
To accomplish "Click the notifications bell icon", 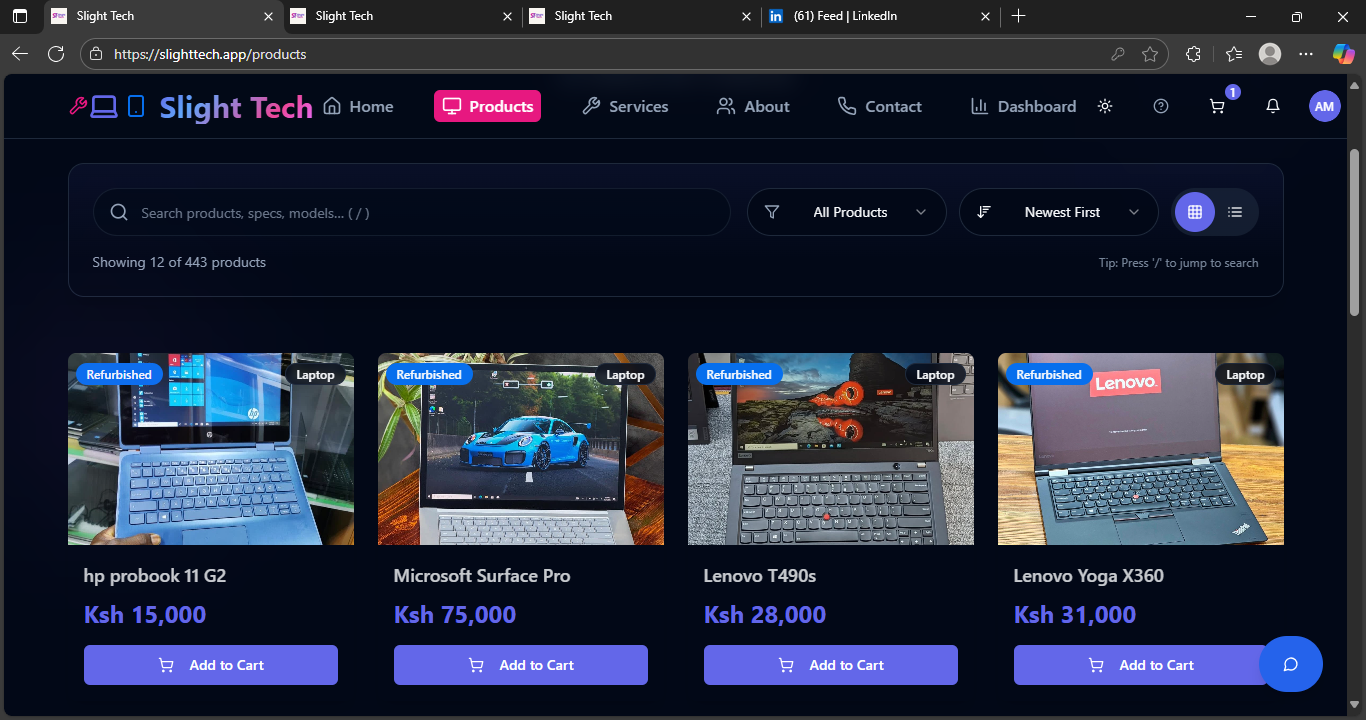I will (x=1273, y=106).
